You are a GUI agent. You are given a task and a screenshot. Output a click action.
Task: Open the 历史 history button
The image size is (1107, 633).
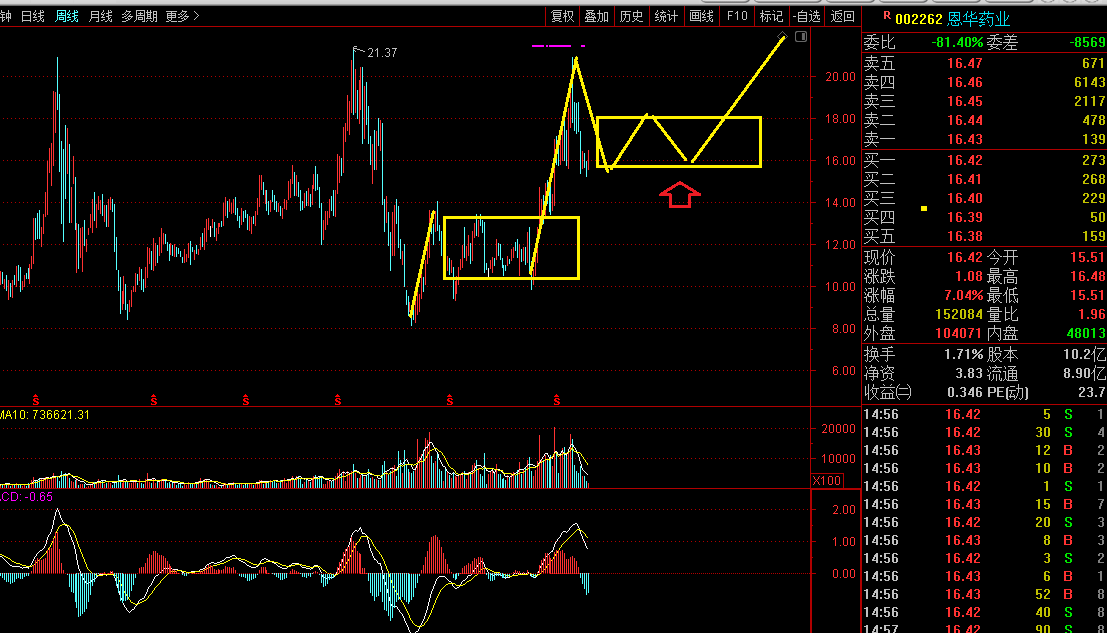point(631,16)
